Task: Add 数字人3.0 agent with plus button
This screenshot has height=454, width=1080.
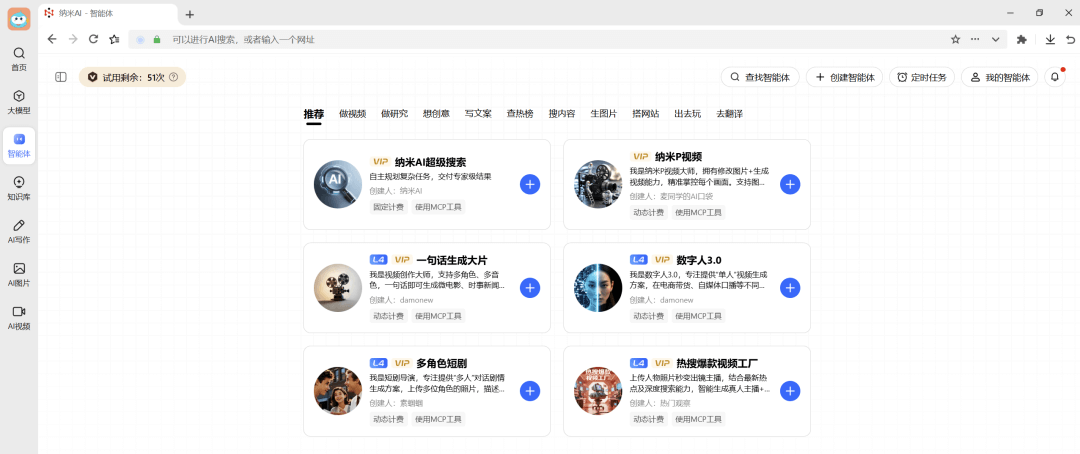Action: click(790, 288)
